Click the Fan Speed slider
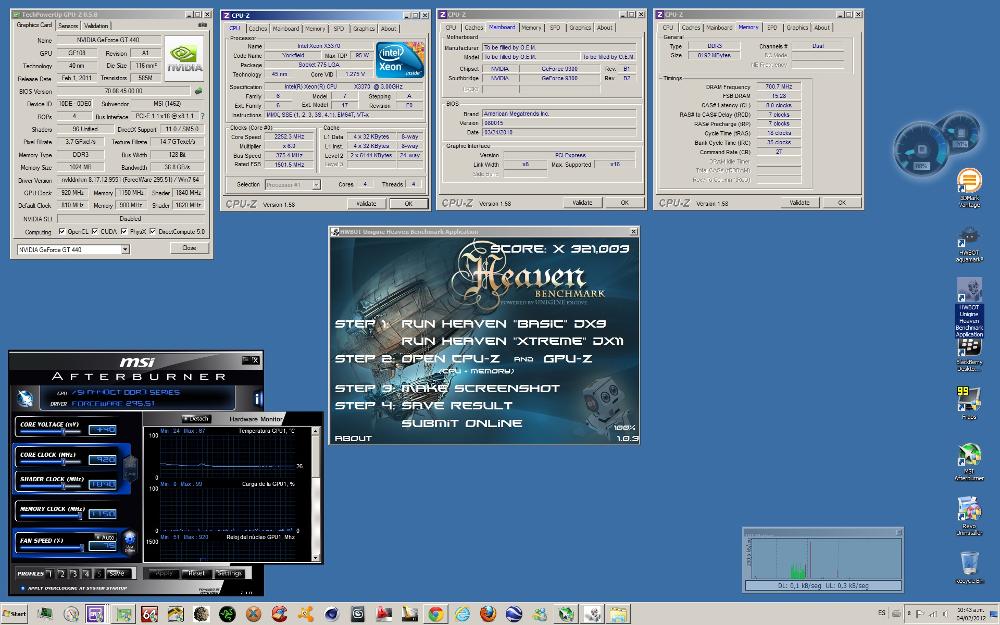This screenshot has height=625, width=1000. click(51, 548)
